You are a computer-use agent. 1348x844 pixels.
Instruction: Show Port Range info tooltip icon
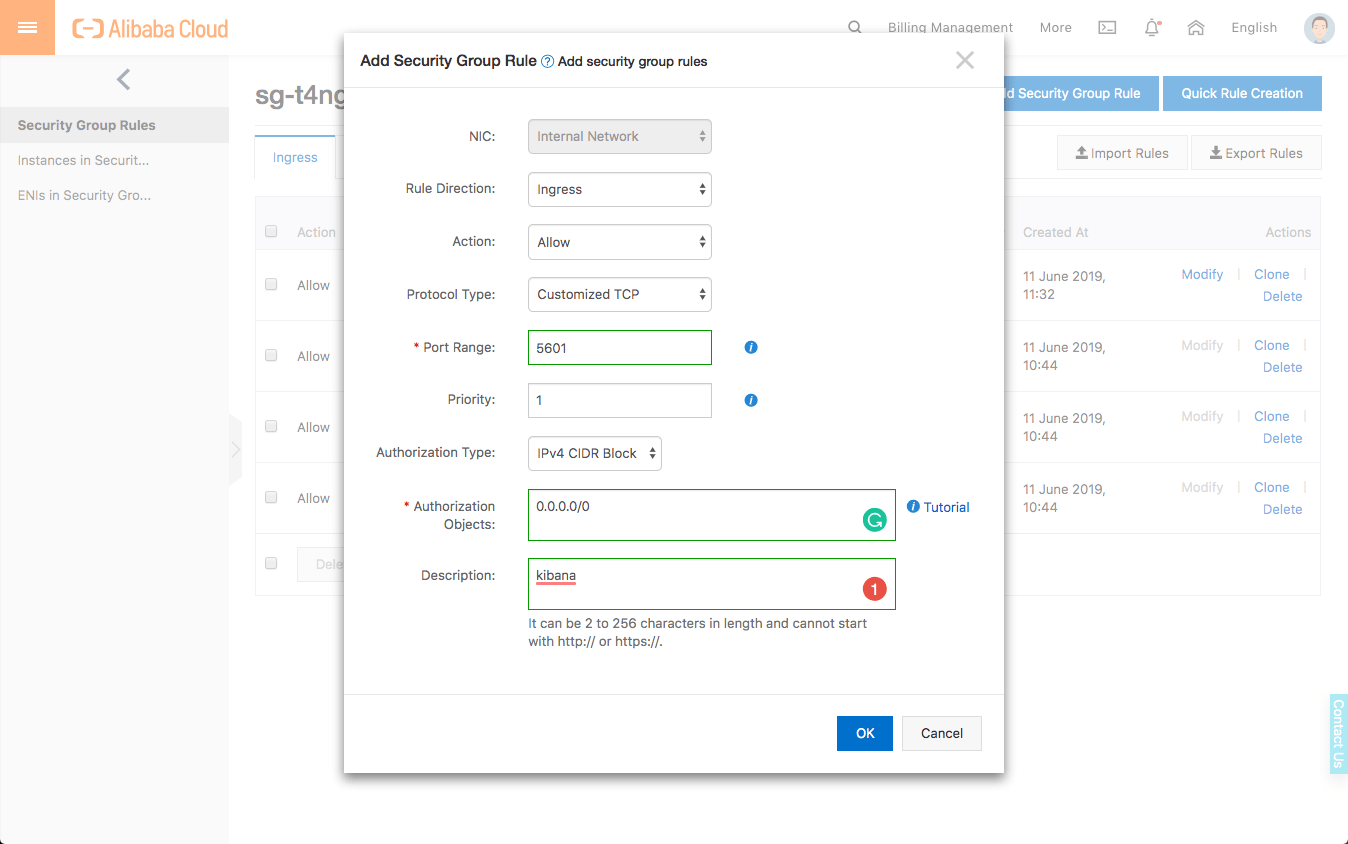(x=751, y=348)
